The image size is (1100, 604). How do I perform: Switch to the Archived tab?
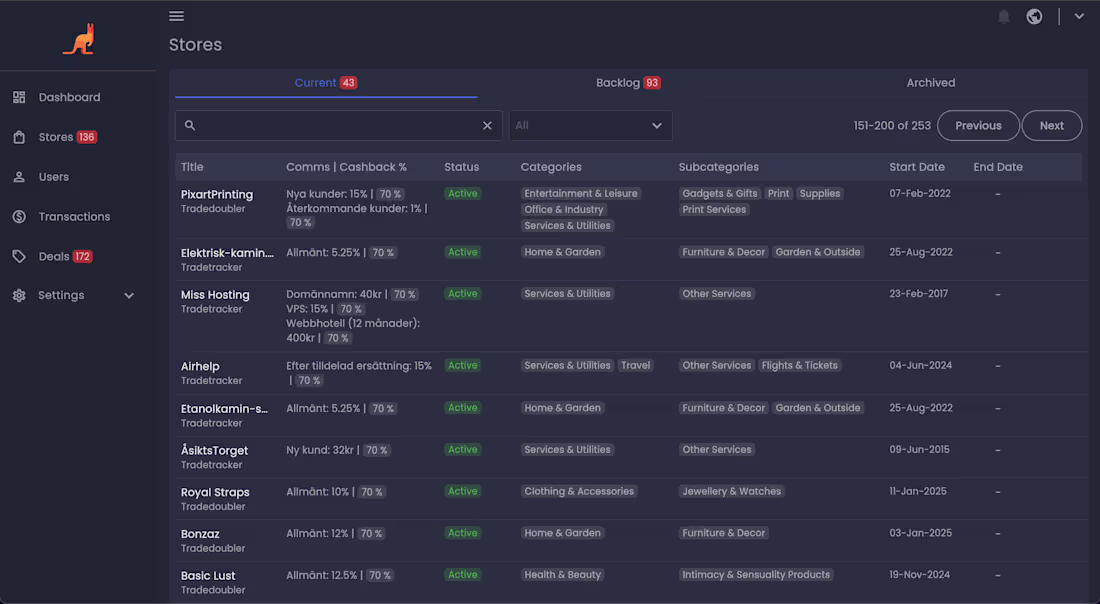point(930,83)
